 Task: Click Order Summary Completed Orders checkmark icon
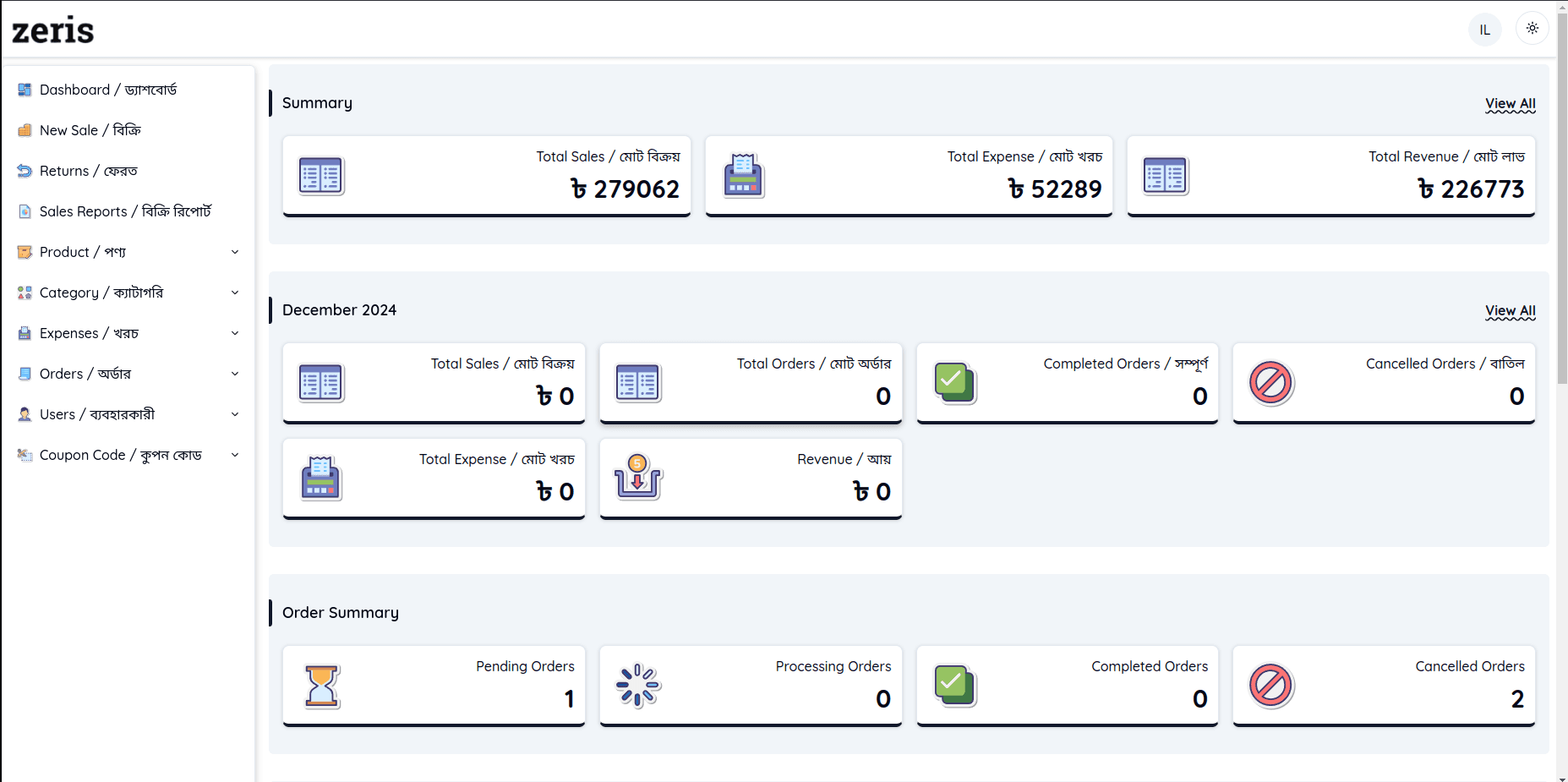[955, 686]
